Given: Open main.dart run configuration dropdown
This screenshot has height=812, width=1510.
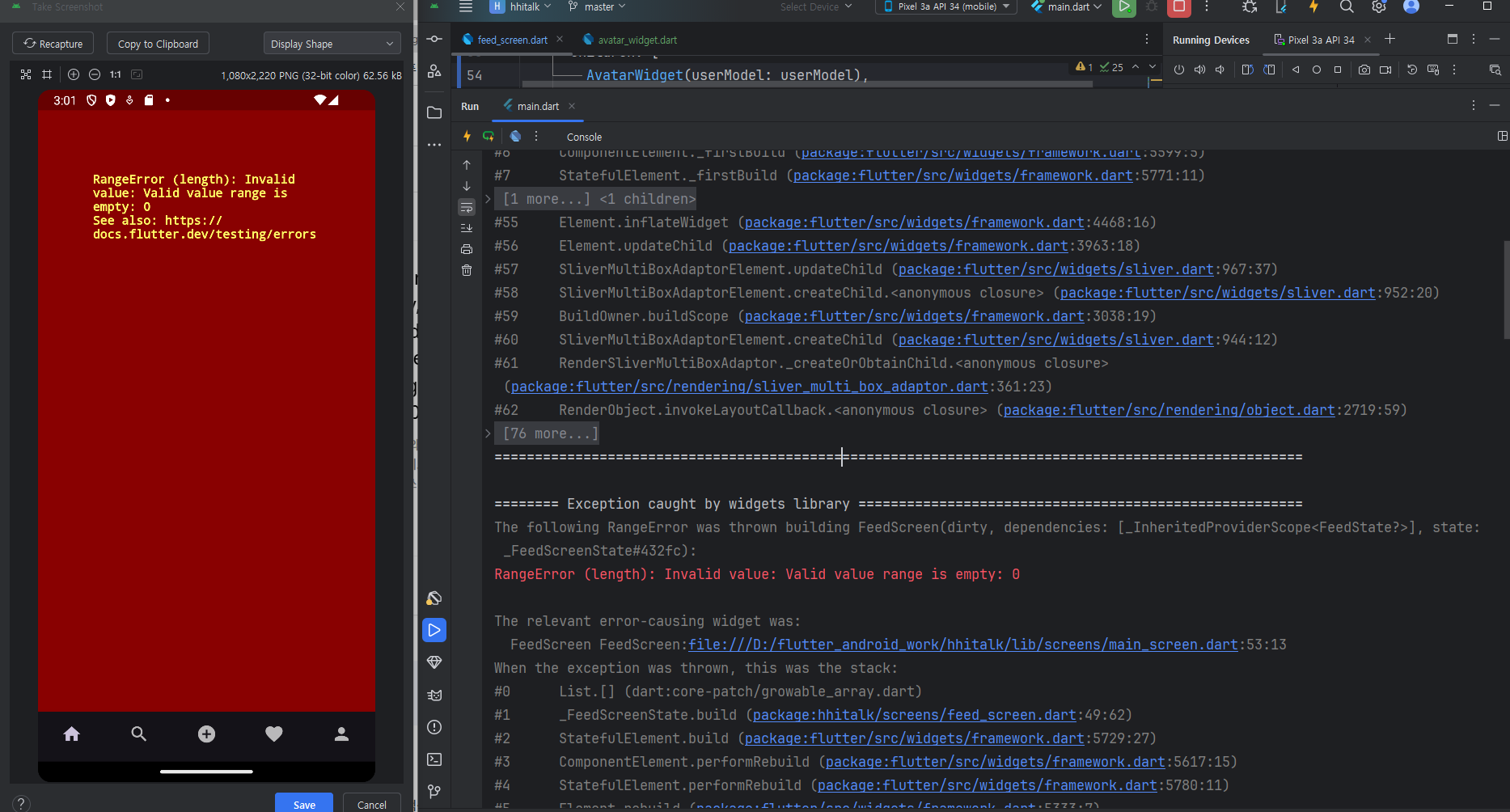Looking at the screenshot, I should click(x=1066, y=6).
